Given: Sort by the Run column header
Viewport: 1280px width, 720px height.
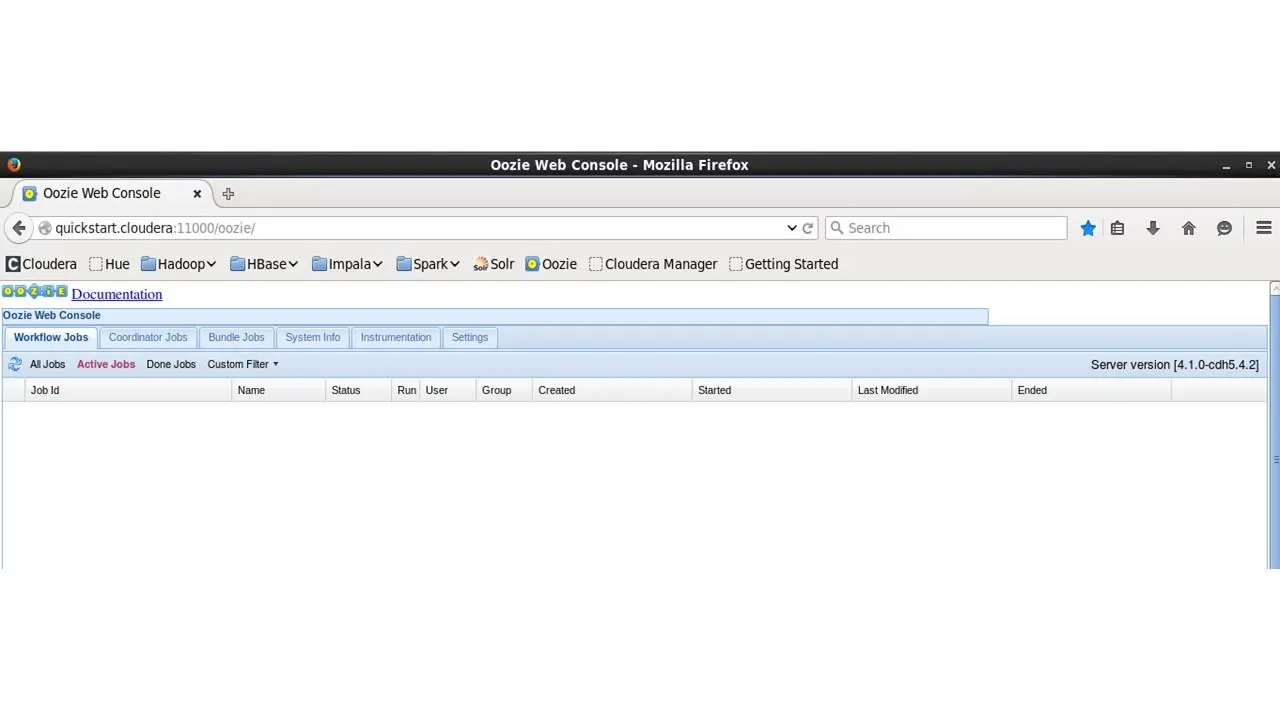Looking at the screenshot, I should 406,390.
